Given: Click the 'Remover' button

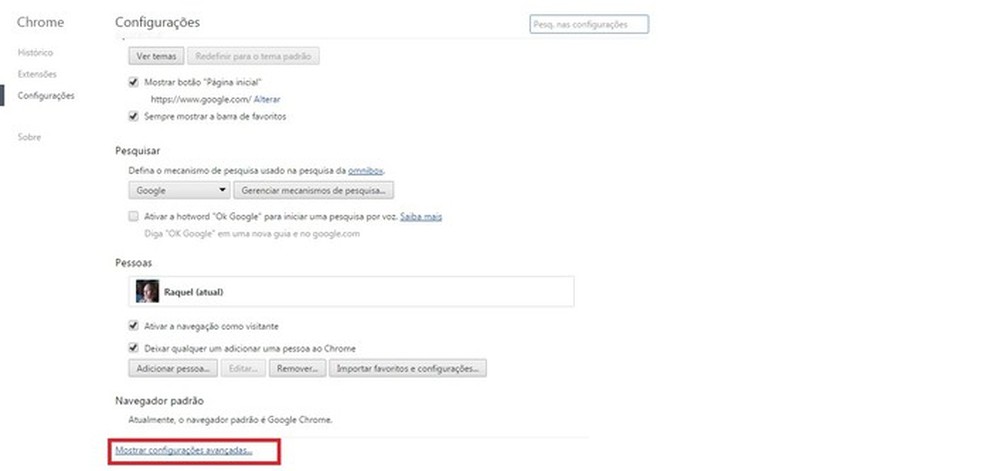Looking at the screenshot, I should 298,368.
